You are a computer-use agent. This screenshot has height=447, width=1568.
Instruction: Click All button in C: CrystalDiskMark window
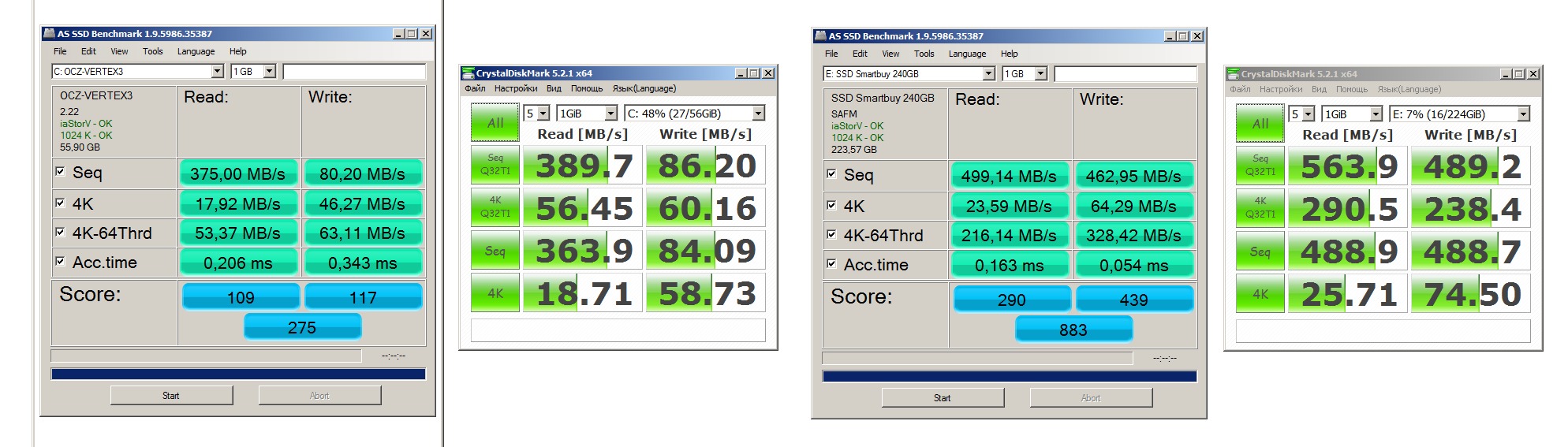click(x=495, y=123)
